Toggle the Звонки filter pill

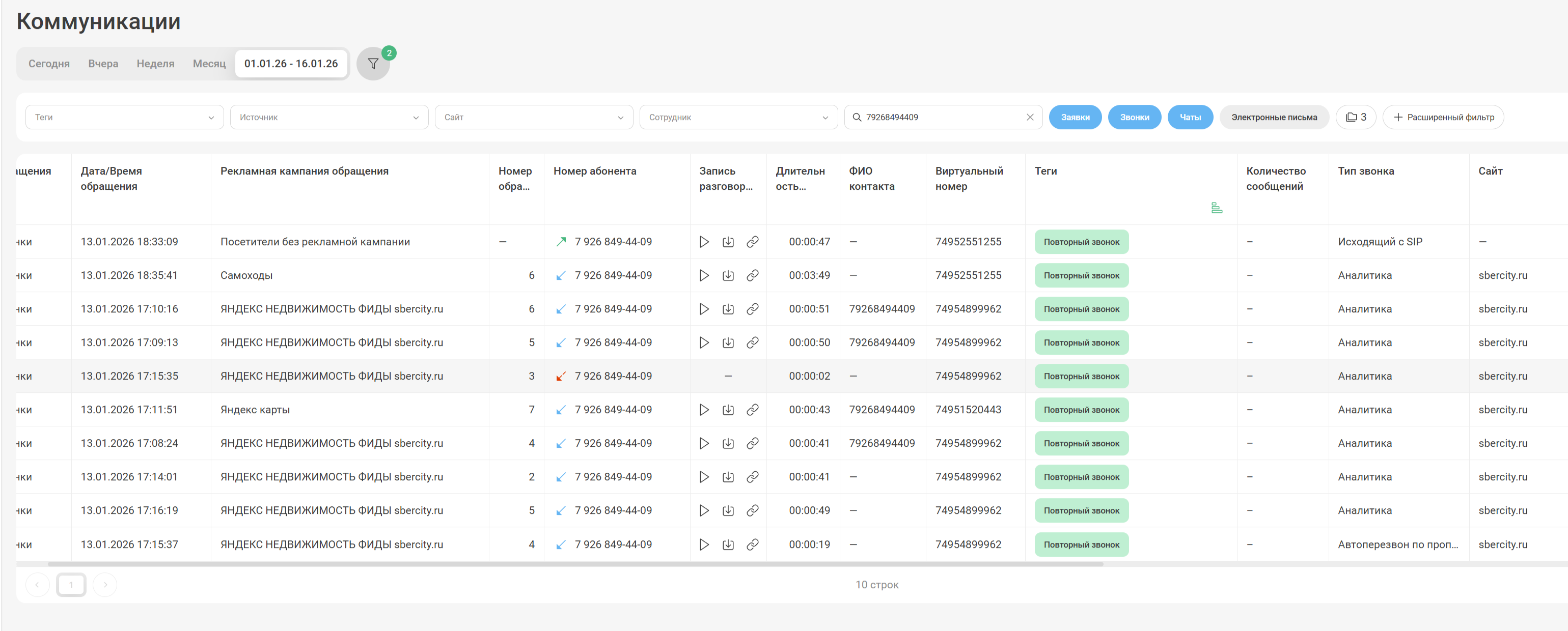[1134, 117]
